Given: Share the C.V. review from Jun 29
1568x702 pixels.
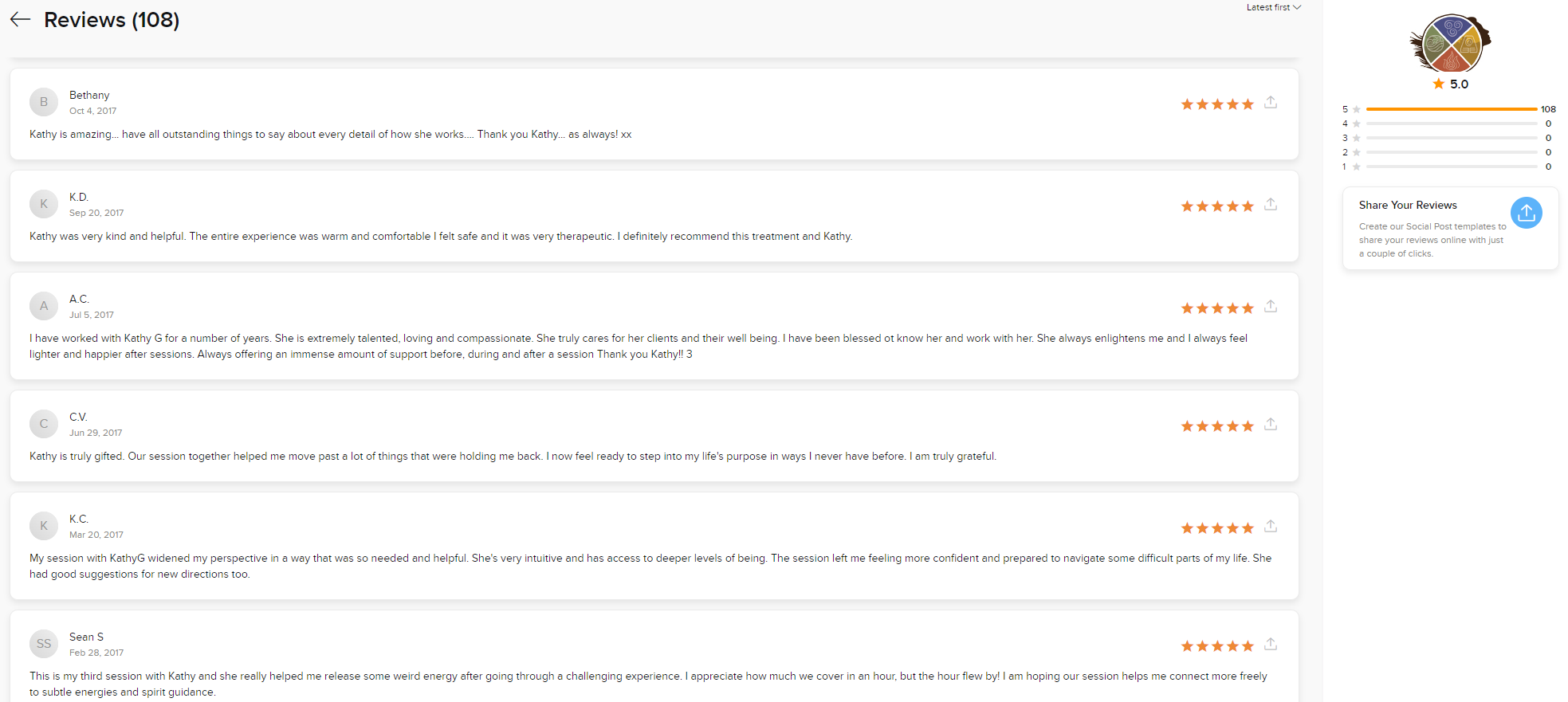Looking at the screenshot, I should [x=1271, y=425].
